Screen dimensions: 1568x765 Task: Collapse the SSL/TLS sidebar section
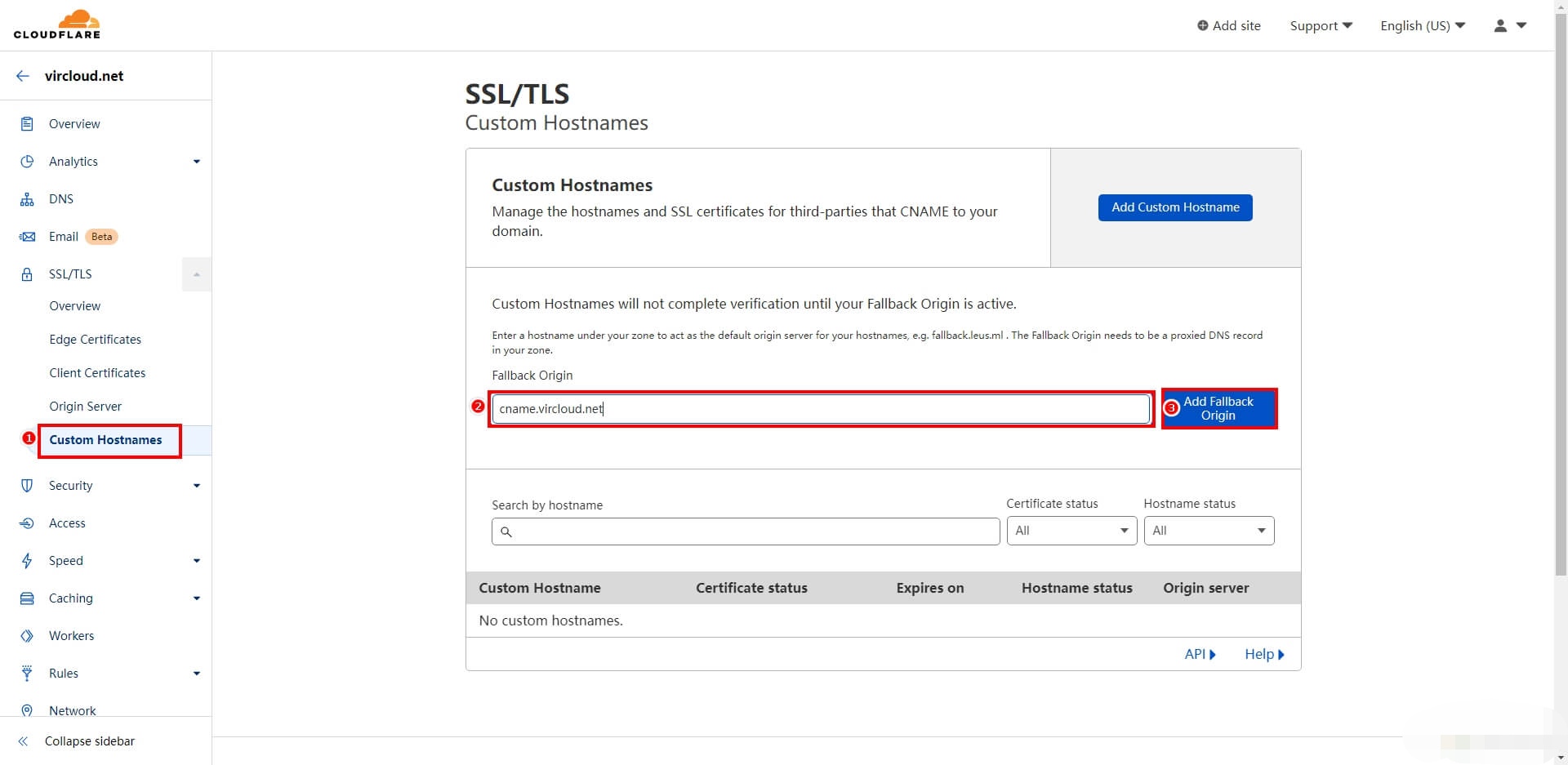[196, 274]
